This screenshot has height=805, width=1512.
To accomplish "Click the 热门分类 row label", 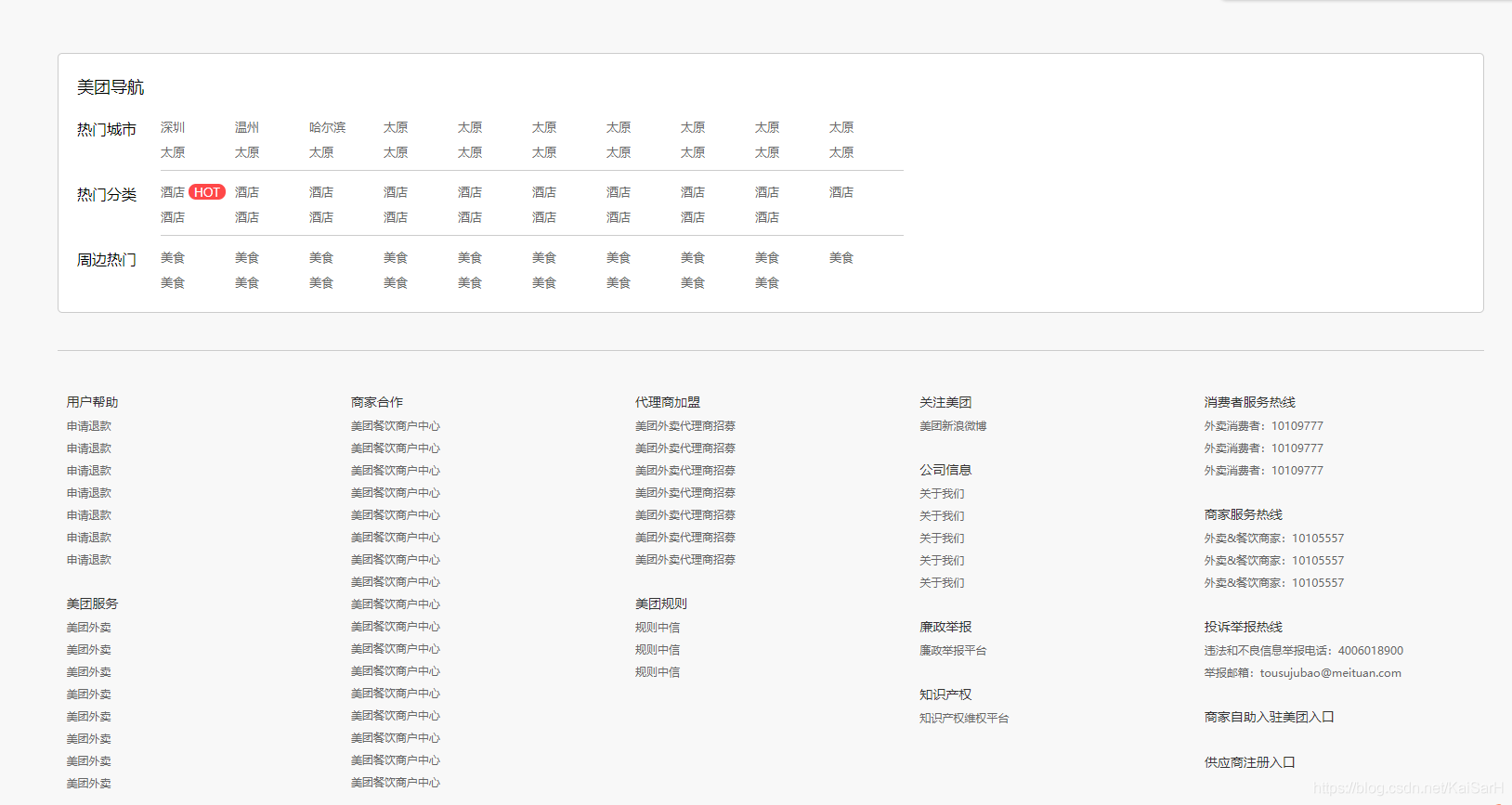I will tap(107, 195).
